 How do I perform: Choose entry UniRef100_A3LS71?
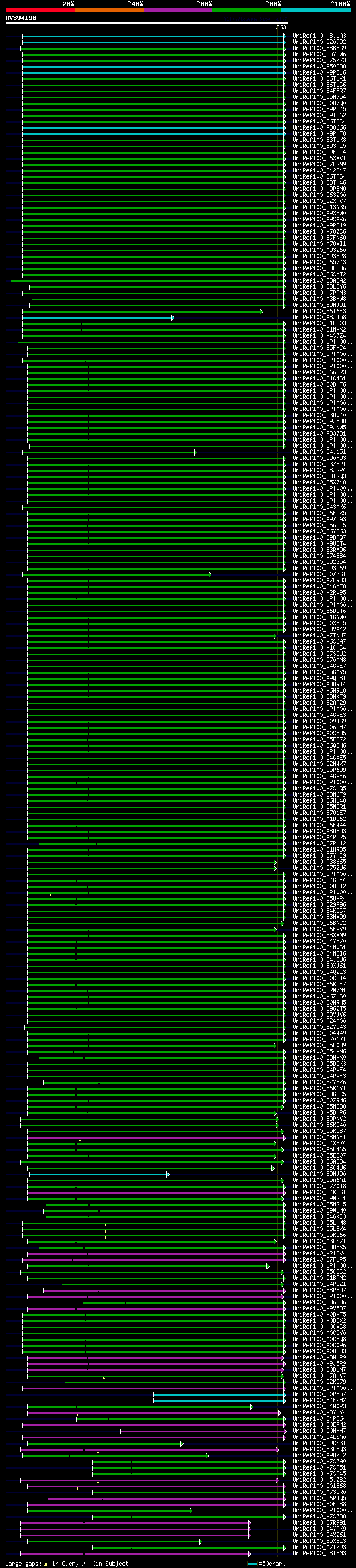(319, 1241)
